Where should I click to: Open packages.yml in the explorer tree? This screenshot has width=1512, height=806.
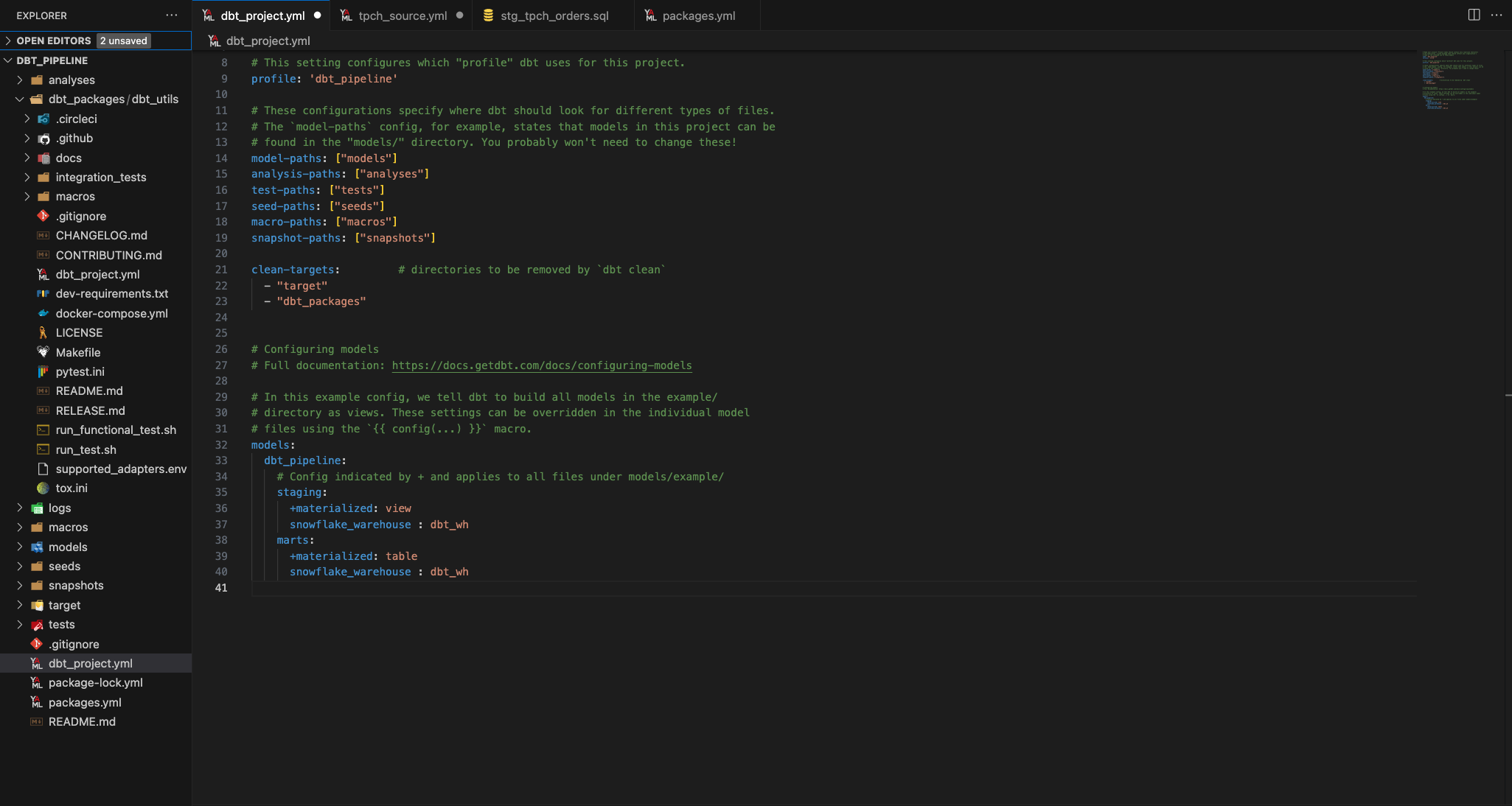point(85,702)
